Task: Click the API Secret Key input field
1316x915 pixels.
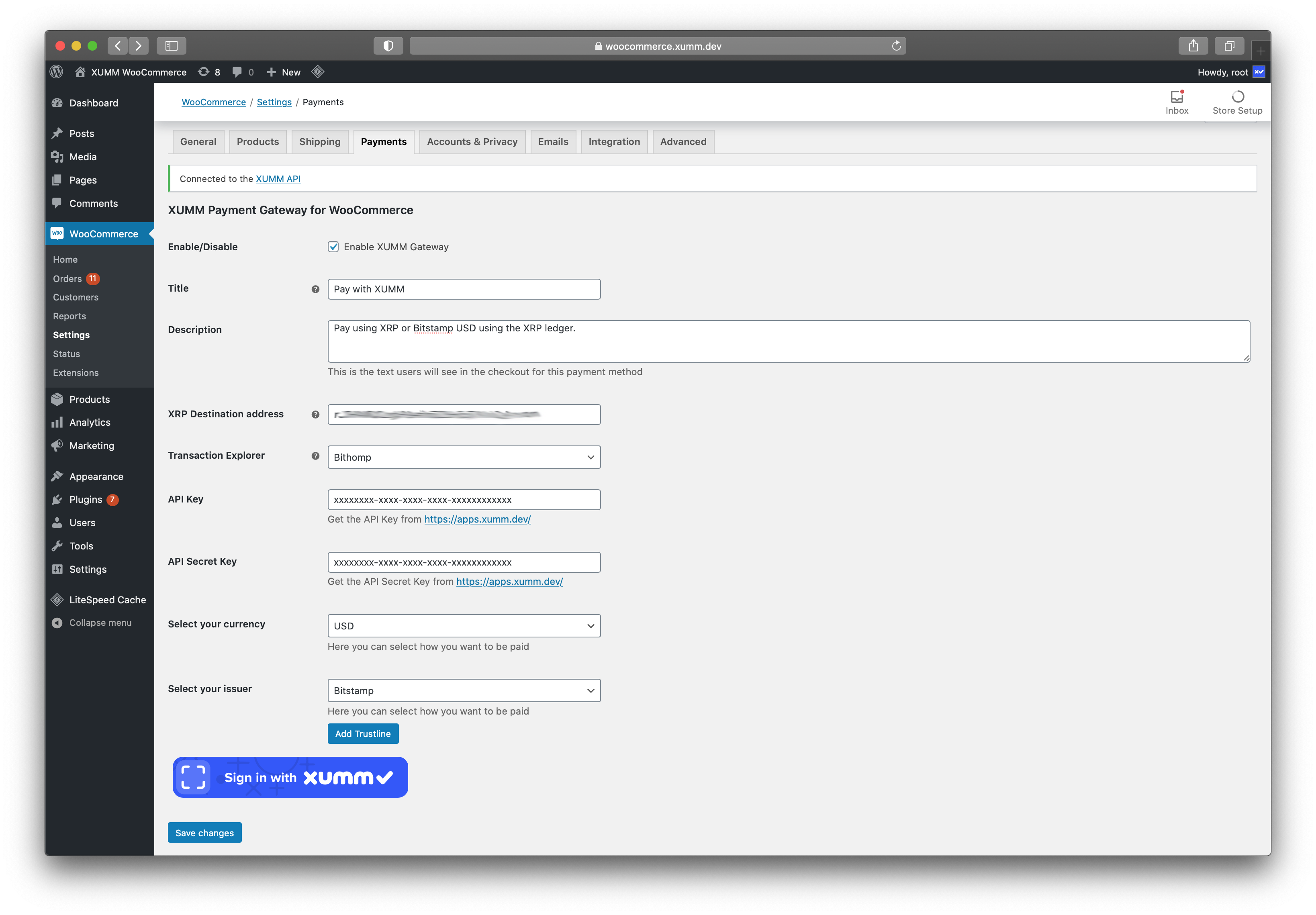Action: point(464,562)
